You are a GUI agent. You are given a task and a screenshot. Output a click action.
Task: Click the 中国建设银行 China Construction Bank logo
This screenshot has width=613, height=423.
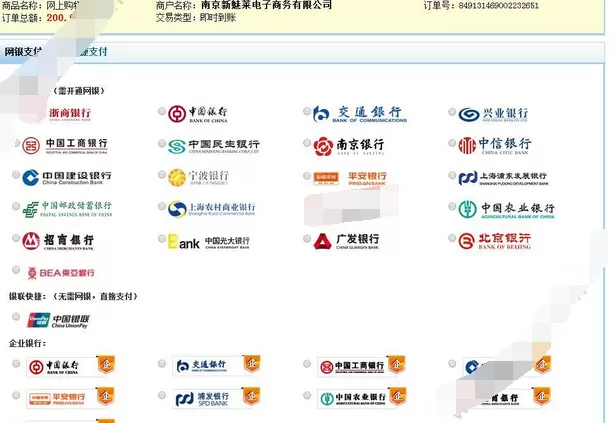coord(67,177)
